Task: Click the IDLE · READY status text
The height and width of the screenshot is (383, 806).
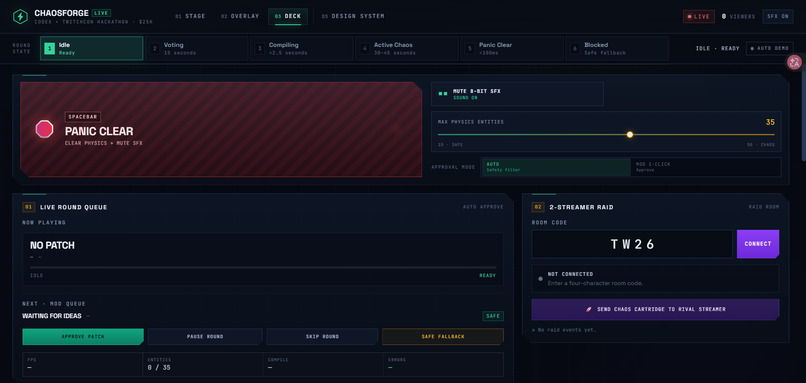Action: pos(718,48)
